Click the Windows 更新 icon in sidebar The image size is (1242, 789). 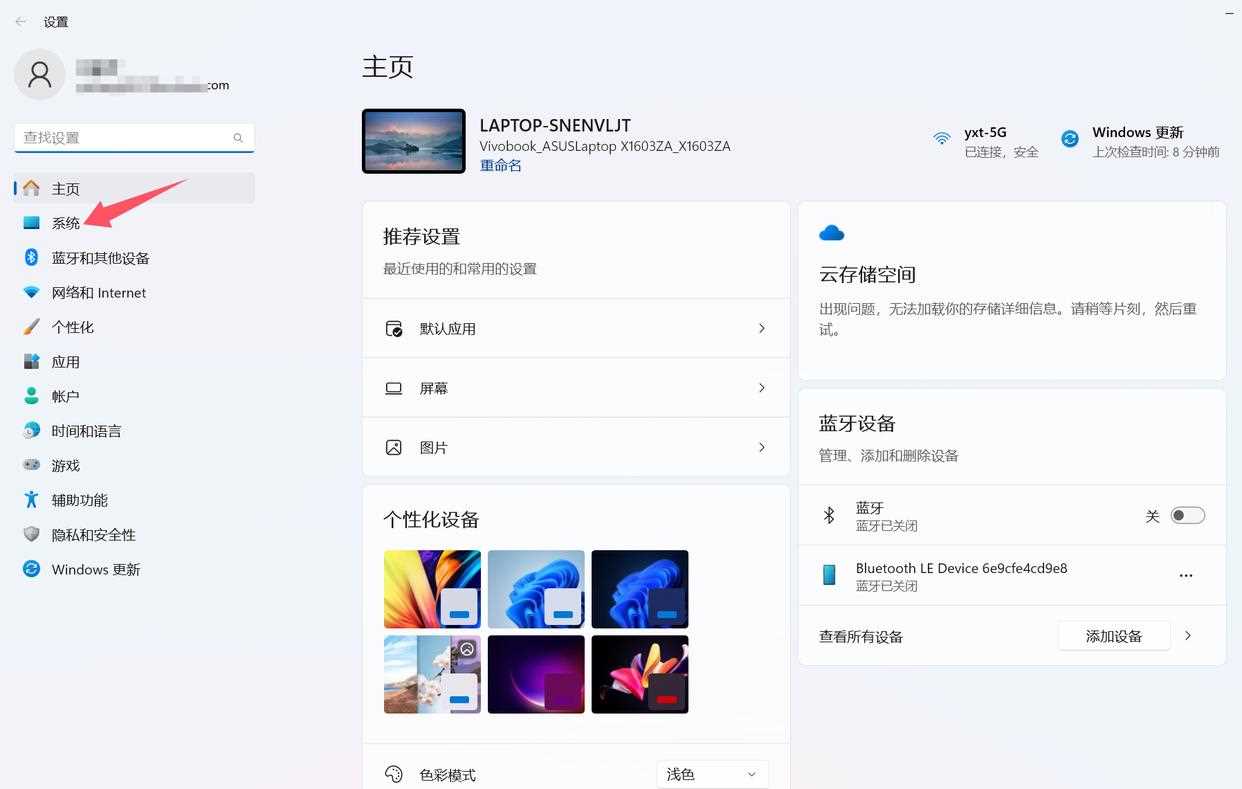tap(30, 569)
